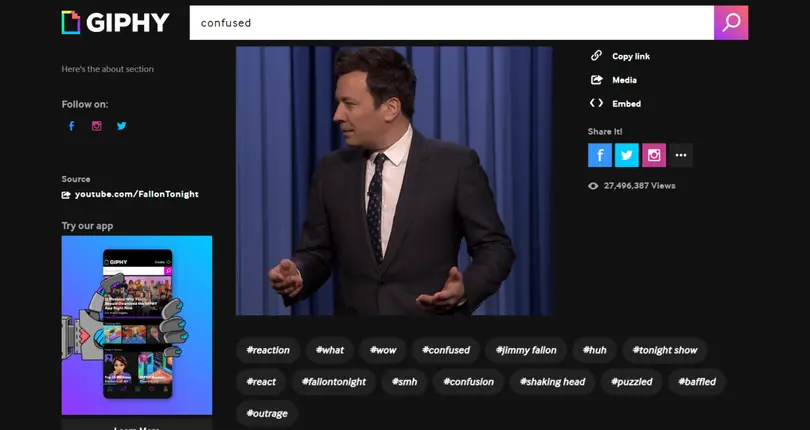Select the #reaction tag
Image resolution: width=810 pixels, height=430 pixels.
pos(267,350)
